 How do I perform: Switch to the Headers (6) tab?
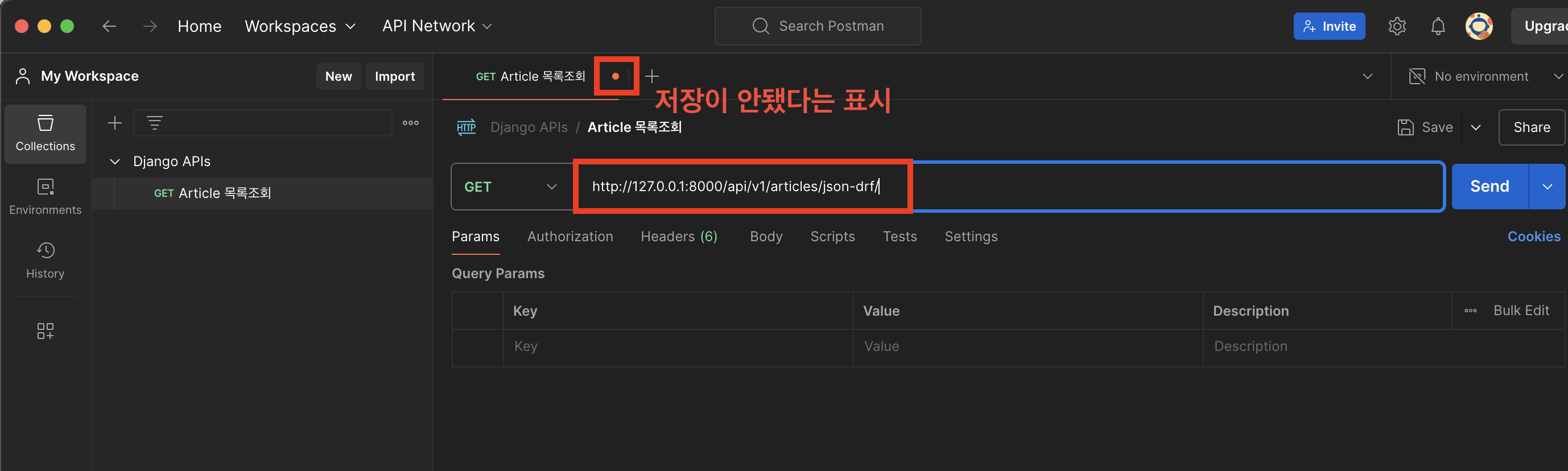click(679, 236)
